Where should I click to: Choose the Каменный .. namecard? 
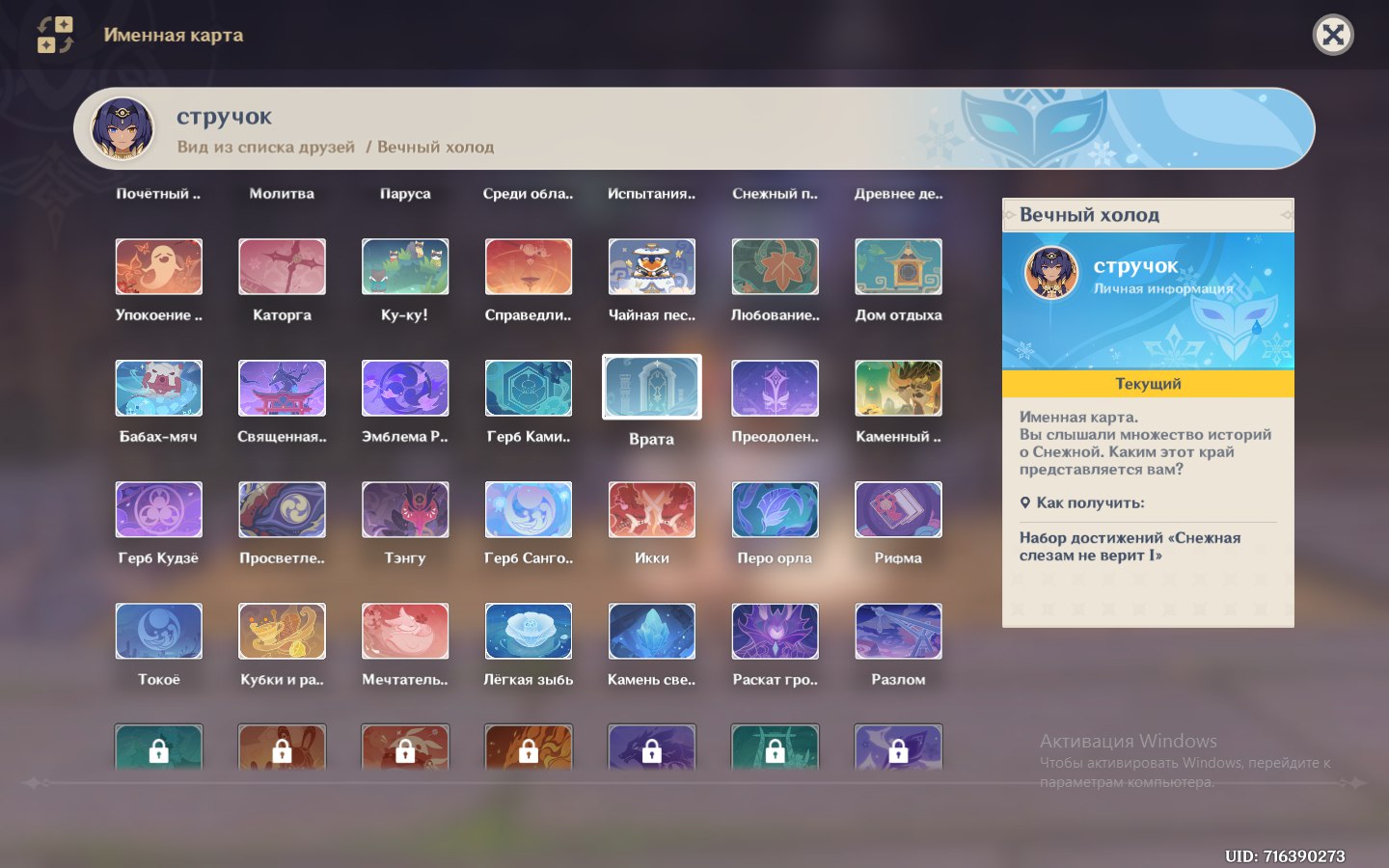pos(899,389)
